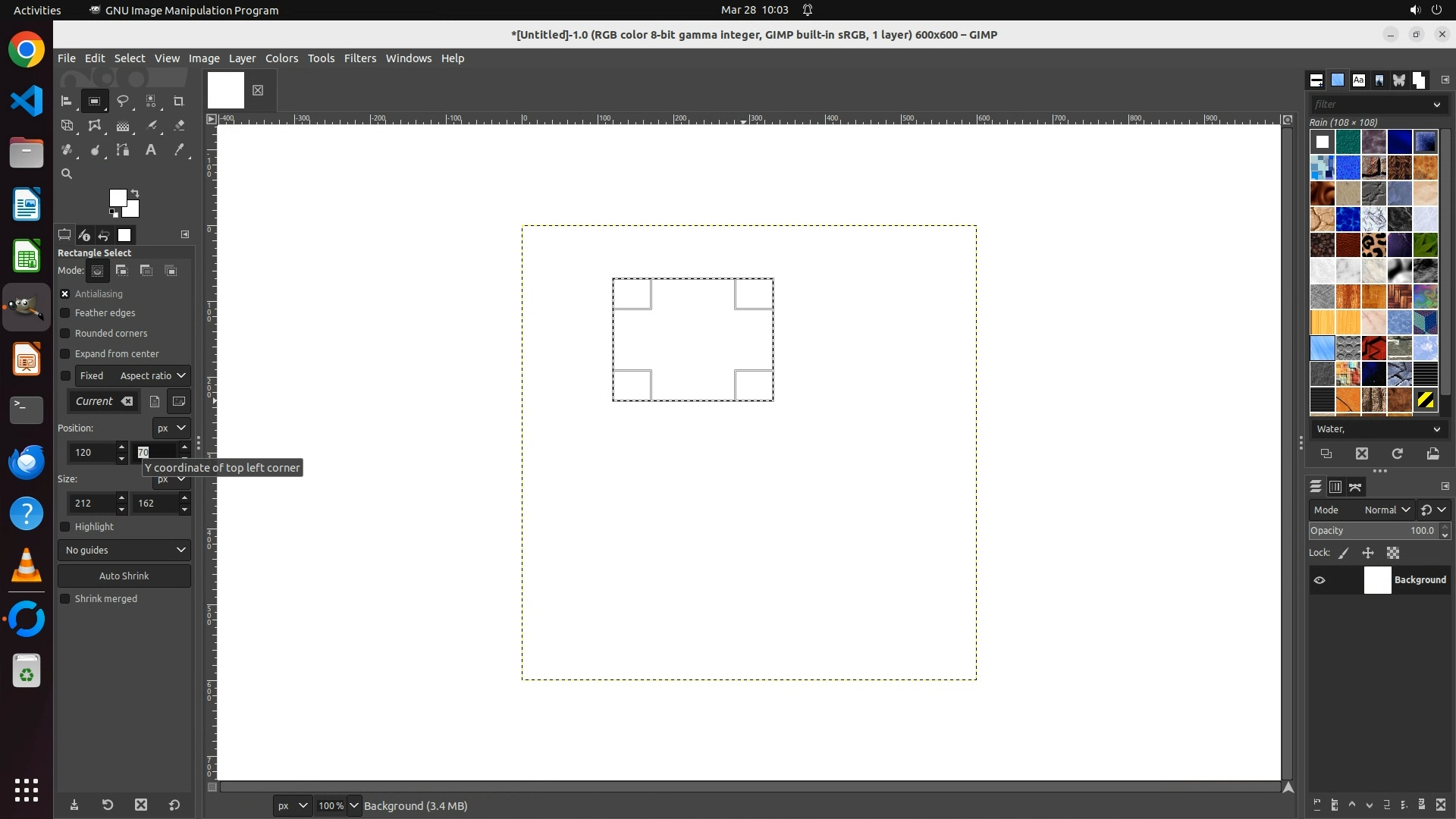1456x819 pixels.
Task: Select the Text tool
Action: pos(151,150)
